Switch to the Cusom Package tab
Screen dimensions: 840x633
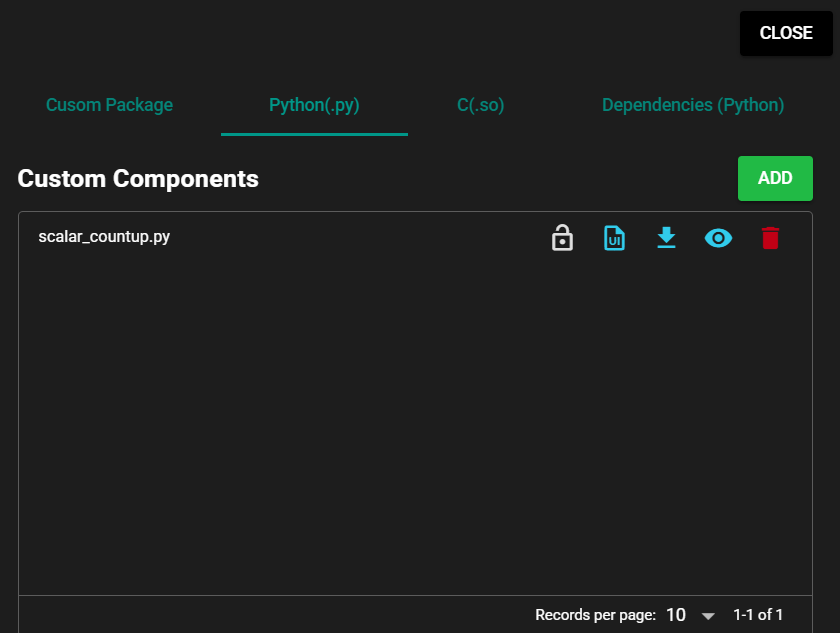click(x=109, y=105)
